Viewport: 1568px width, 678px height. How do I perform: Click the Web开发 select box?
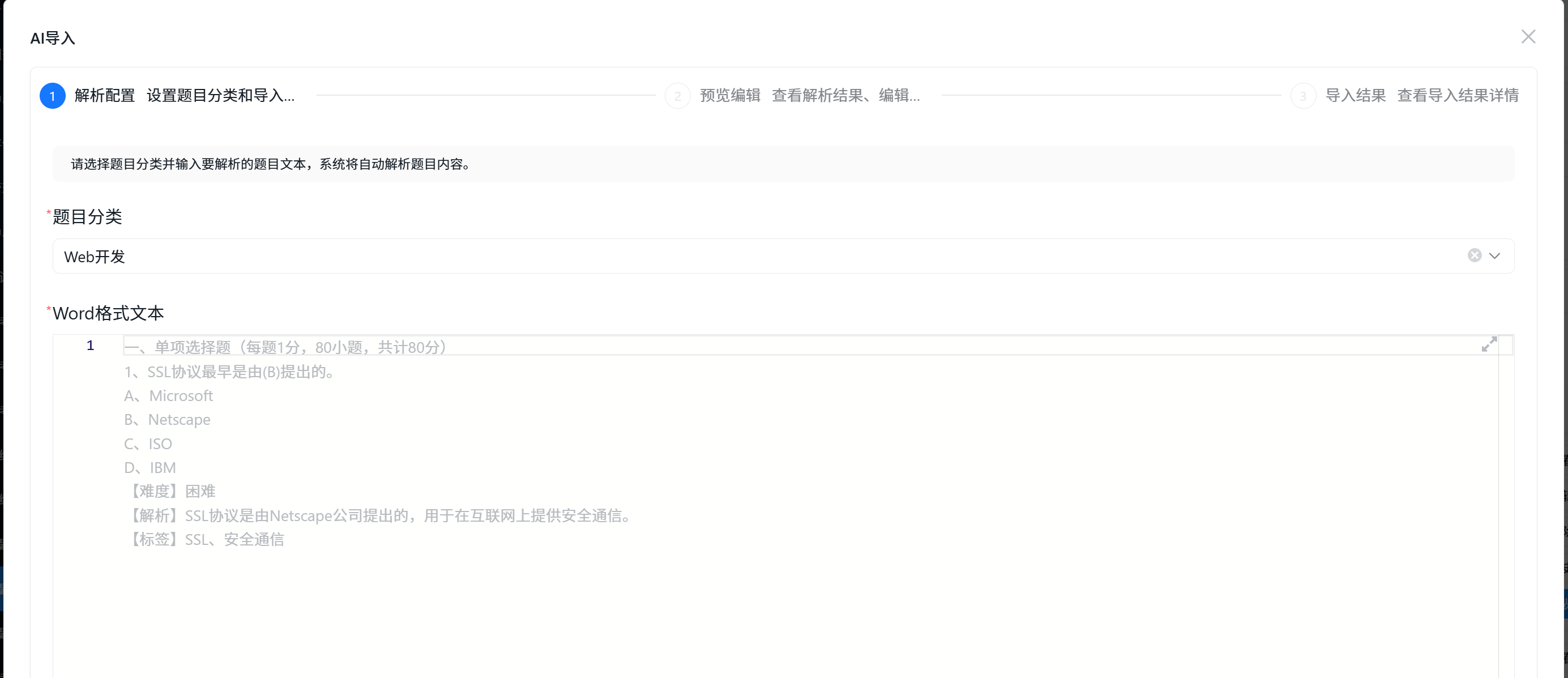click(x=730, y=256)
